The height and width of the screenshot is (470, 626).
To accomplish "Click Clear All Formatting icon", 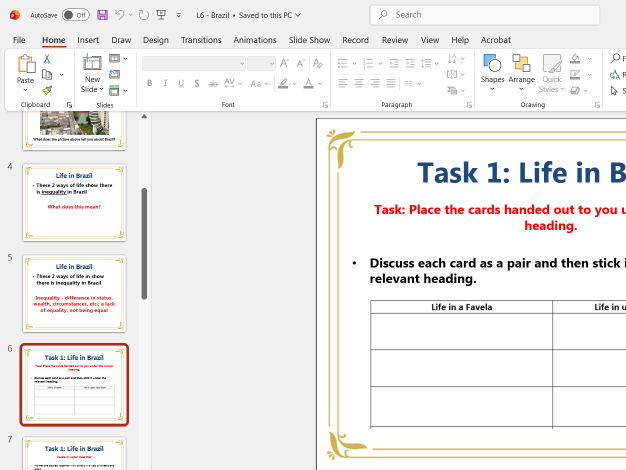I will pyautogui.click(x=318, y=63).
